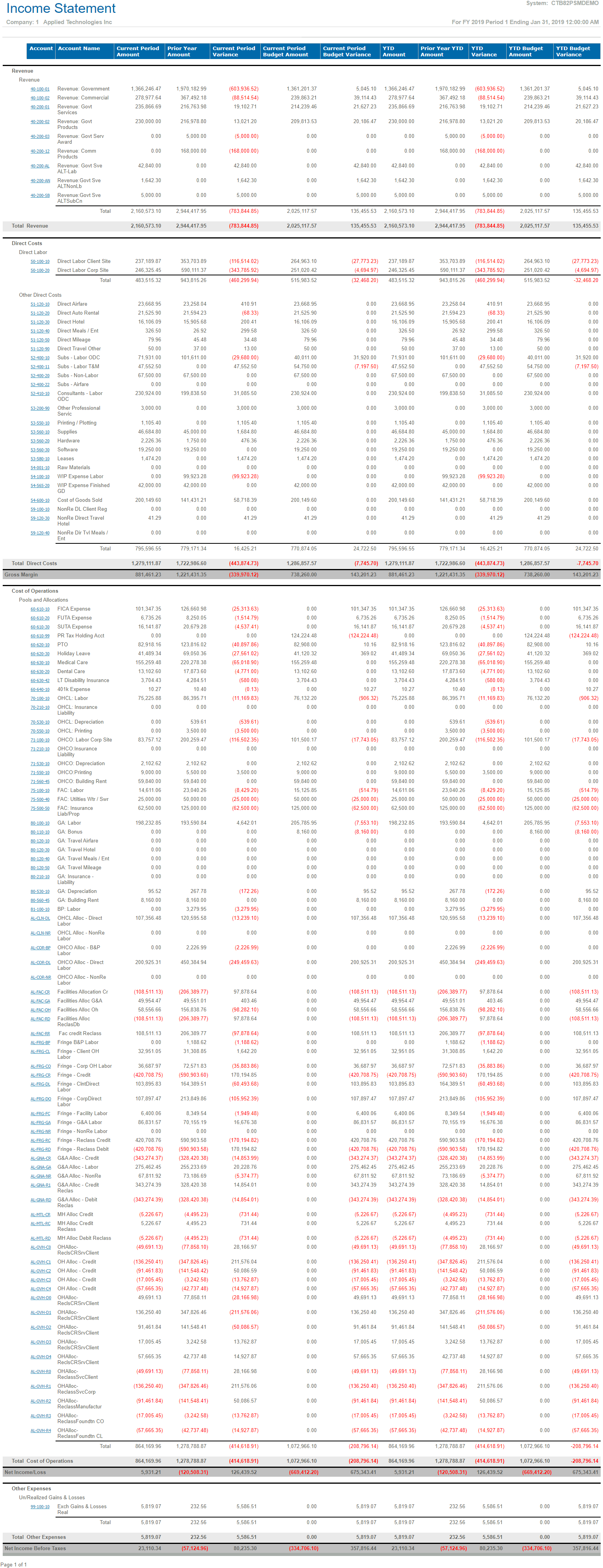Click the Cost of Goods Sold account link
This screenshot has width=603, height=1568.
(40, 500)
